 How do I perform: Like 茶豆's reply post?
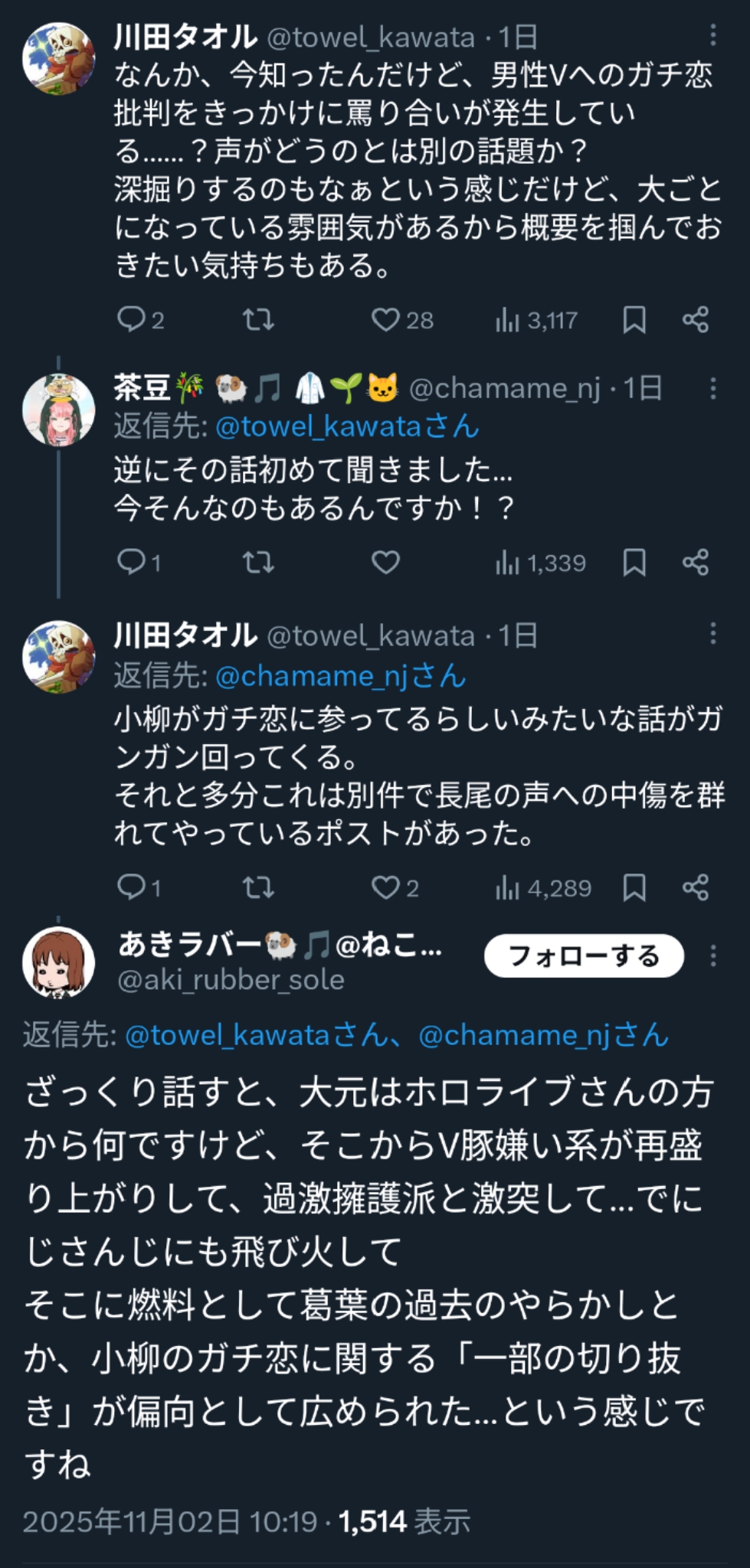[x=385, y=563]
